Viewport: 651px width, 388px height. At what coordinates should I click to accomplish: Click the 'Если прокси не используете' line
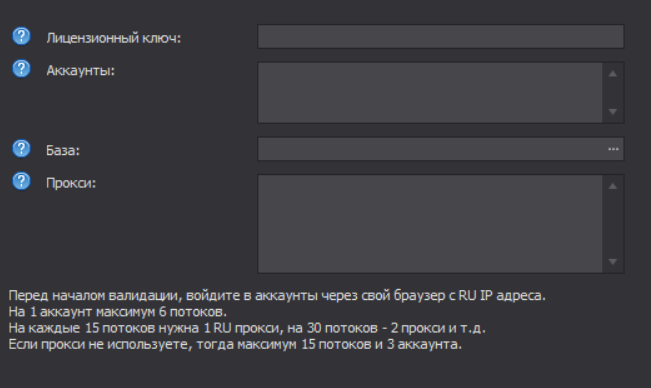[235, 344]
